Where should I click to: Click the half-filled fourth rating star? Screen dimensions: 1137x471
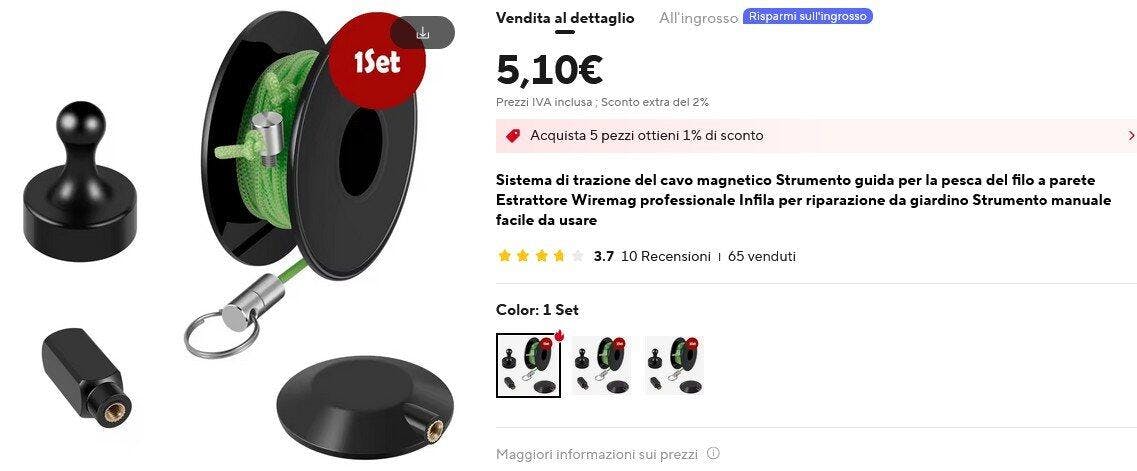(559, 256)
